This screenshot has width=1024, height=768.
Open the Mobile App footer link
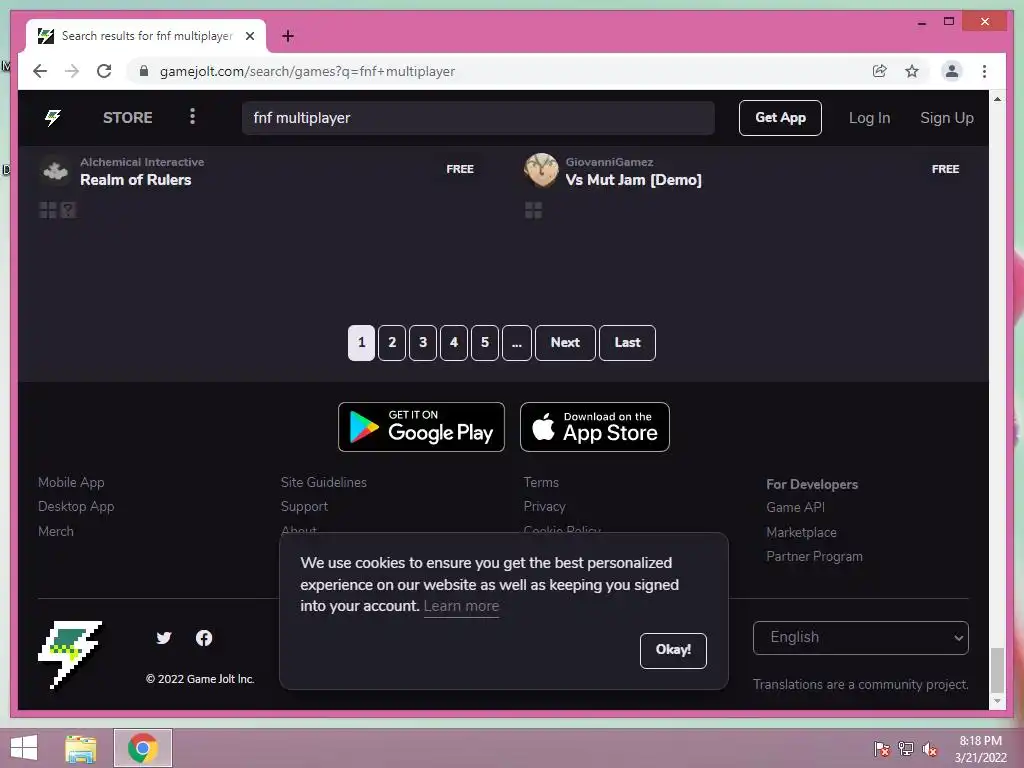pos(71,483)
